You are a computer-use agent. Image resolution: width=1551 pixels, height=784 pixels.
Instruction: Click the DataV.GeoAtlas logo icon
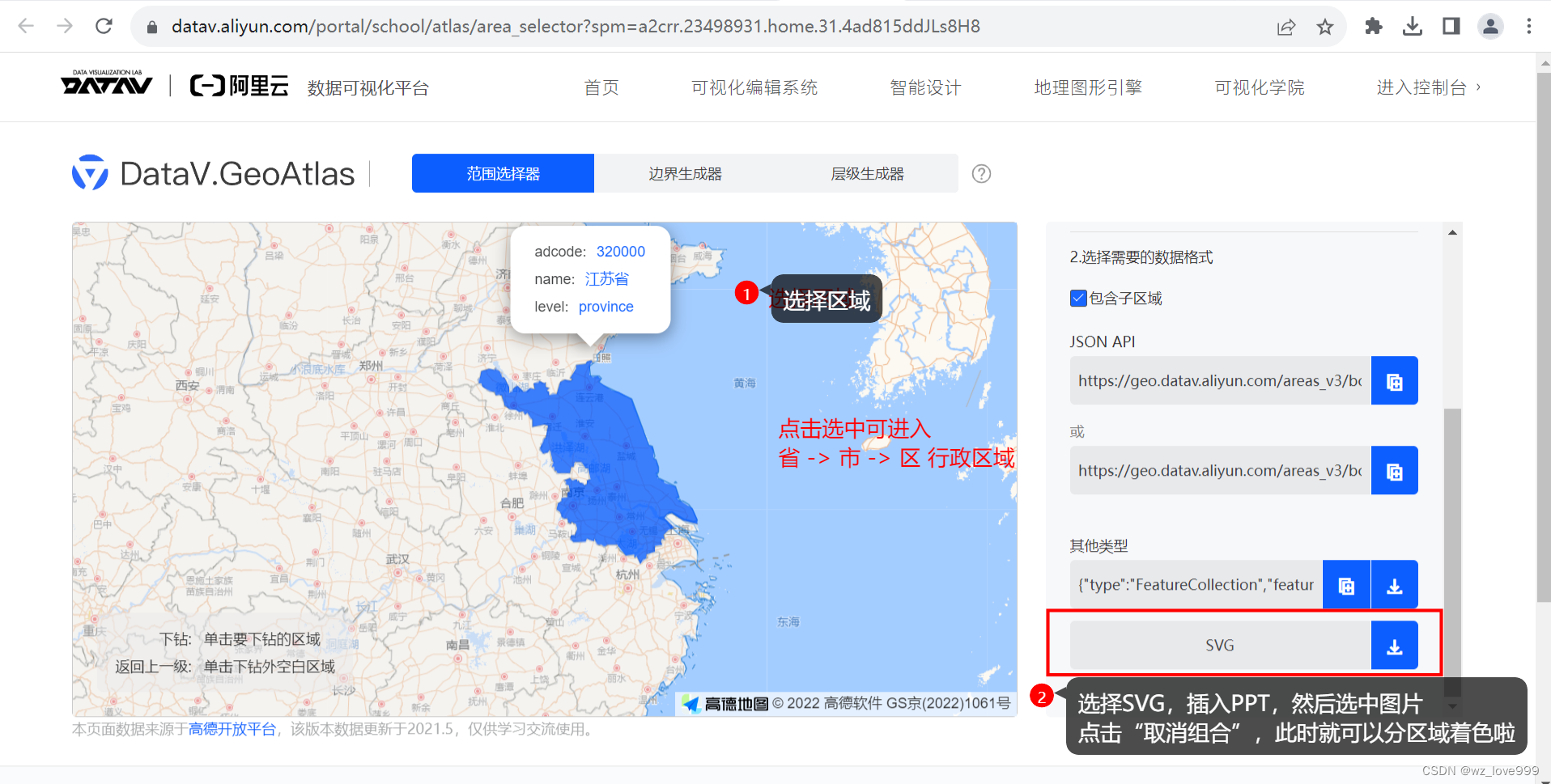click(90, 172)
